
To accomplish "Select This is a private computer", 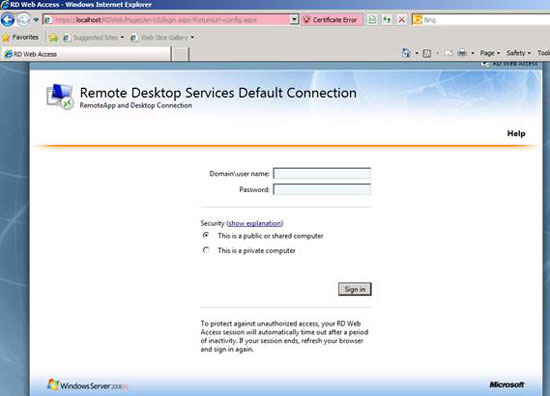I will pos(206,250).
